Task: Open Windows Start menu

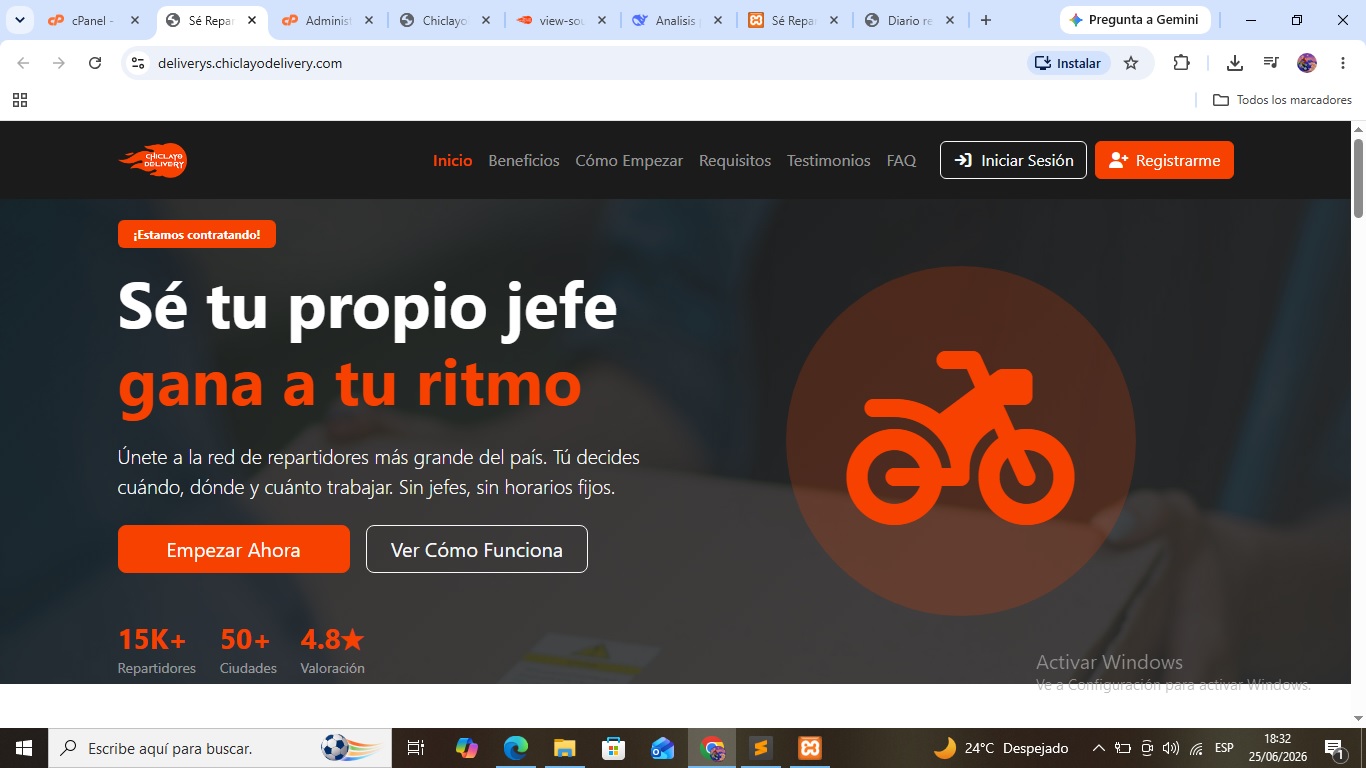Action: (24, 748)
